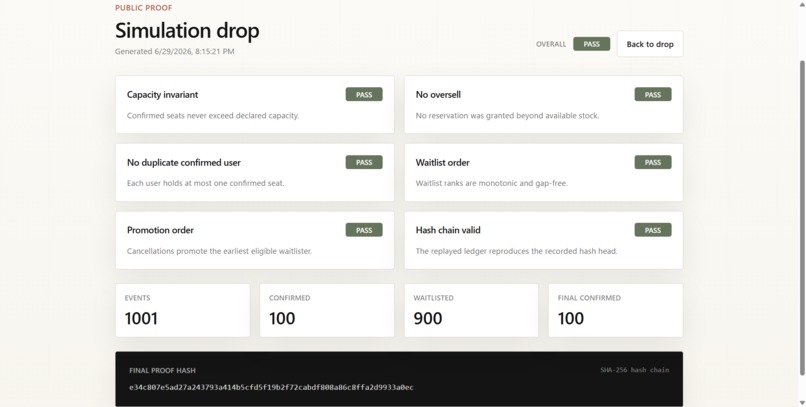The image size is (806, 407).
Task: Select the Capacity invariant PASS badge
Action: [x=364, y=95]
